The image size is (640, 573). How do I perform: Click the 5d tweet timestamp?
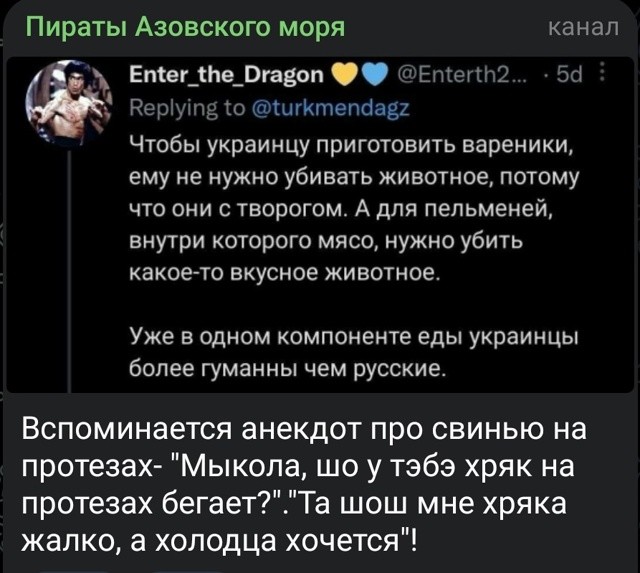point(570,75)
